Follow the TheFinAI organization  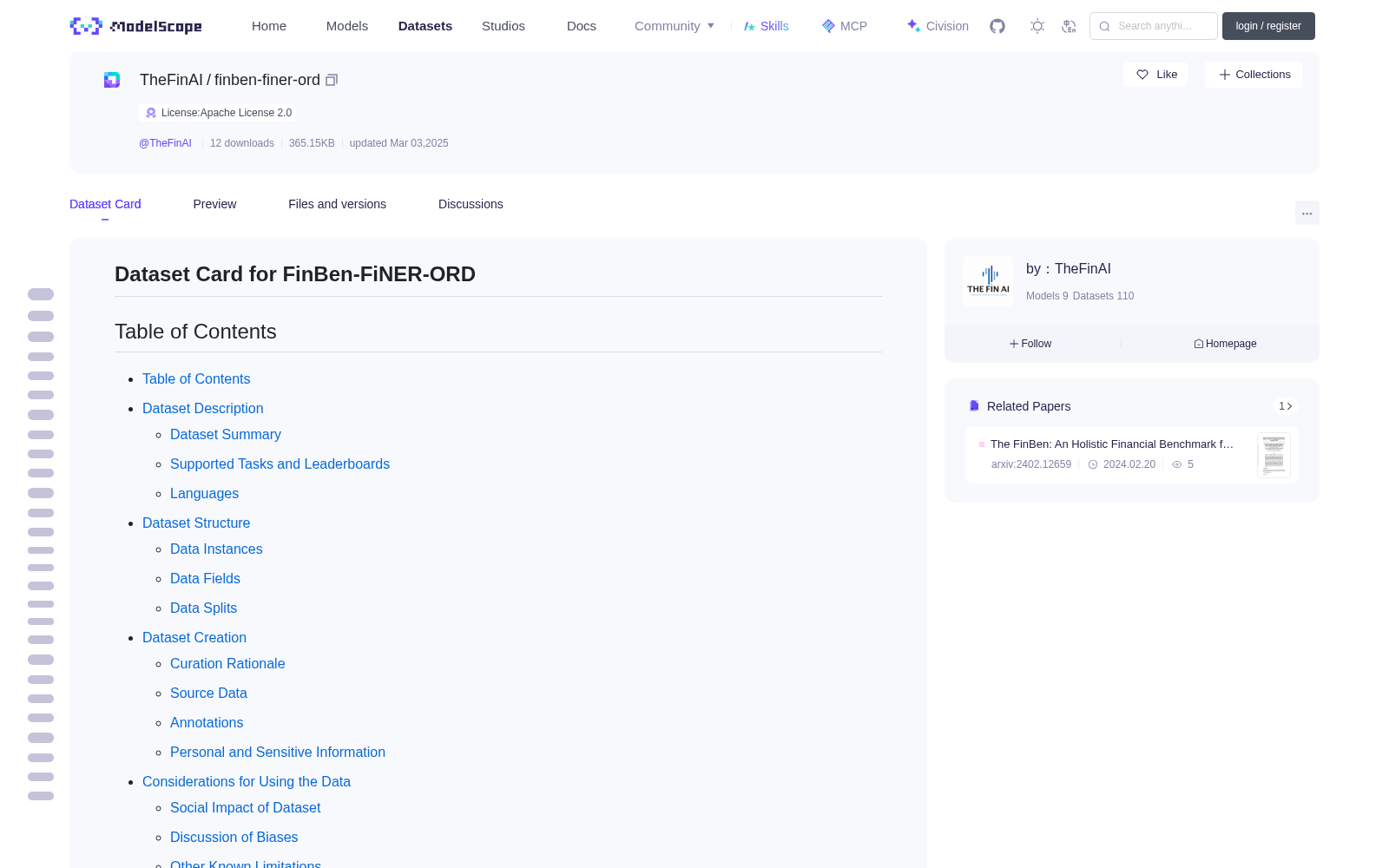click(1030, 344)
